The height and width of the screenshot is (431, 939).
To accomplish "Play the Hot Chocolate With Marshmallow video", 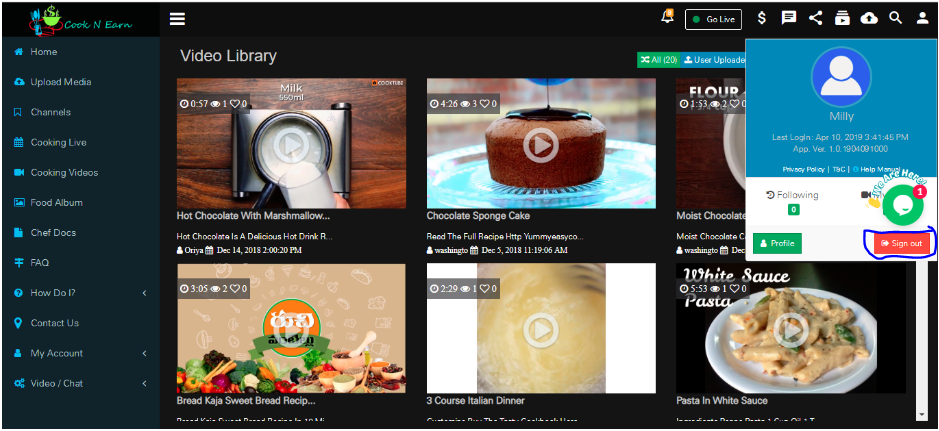I will tap(291, 144).
